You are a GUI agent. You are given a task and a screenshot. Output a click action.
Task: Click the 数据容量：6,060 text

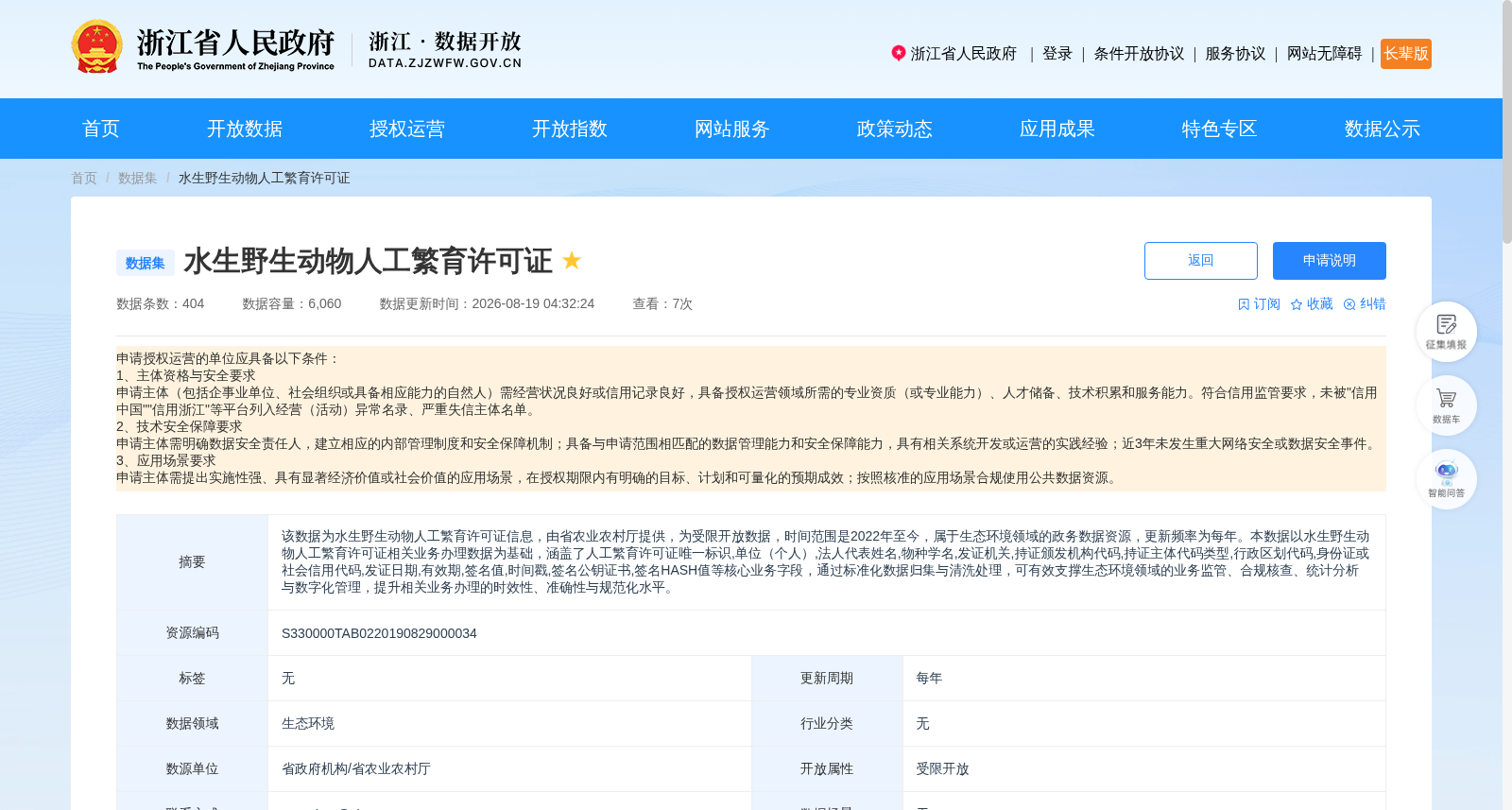point(292,304)
